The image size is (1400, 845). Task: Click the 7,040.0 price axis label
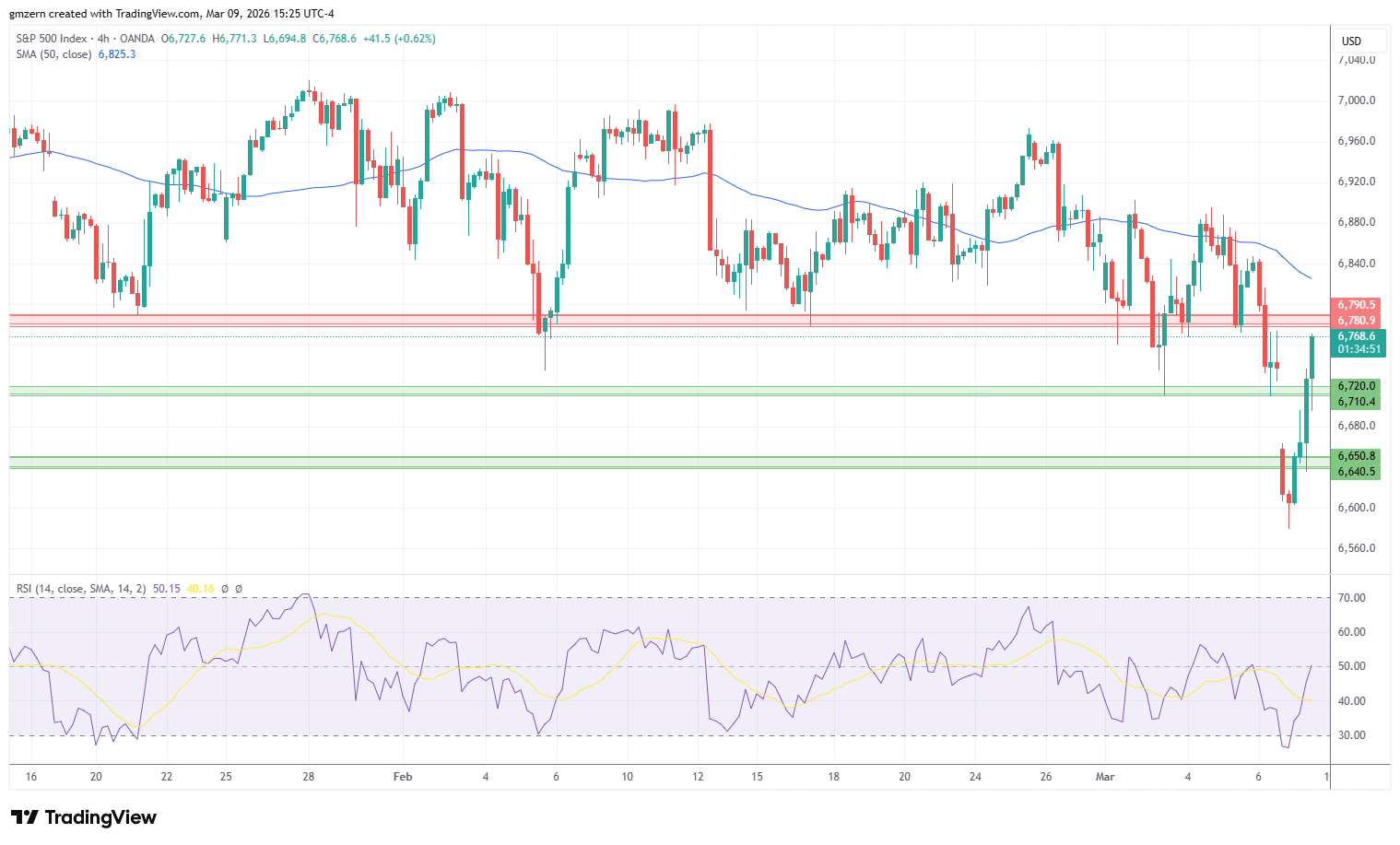1357,60
